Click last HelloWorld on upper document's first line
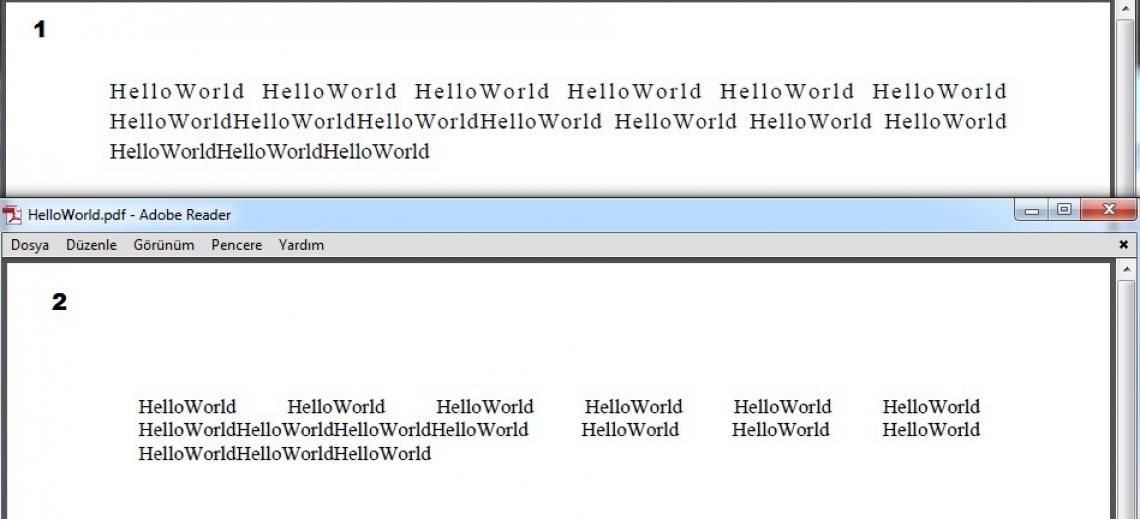Screen dimensions: 1140x519 (x=939, y=92)
